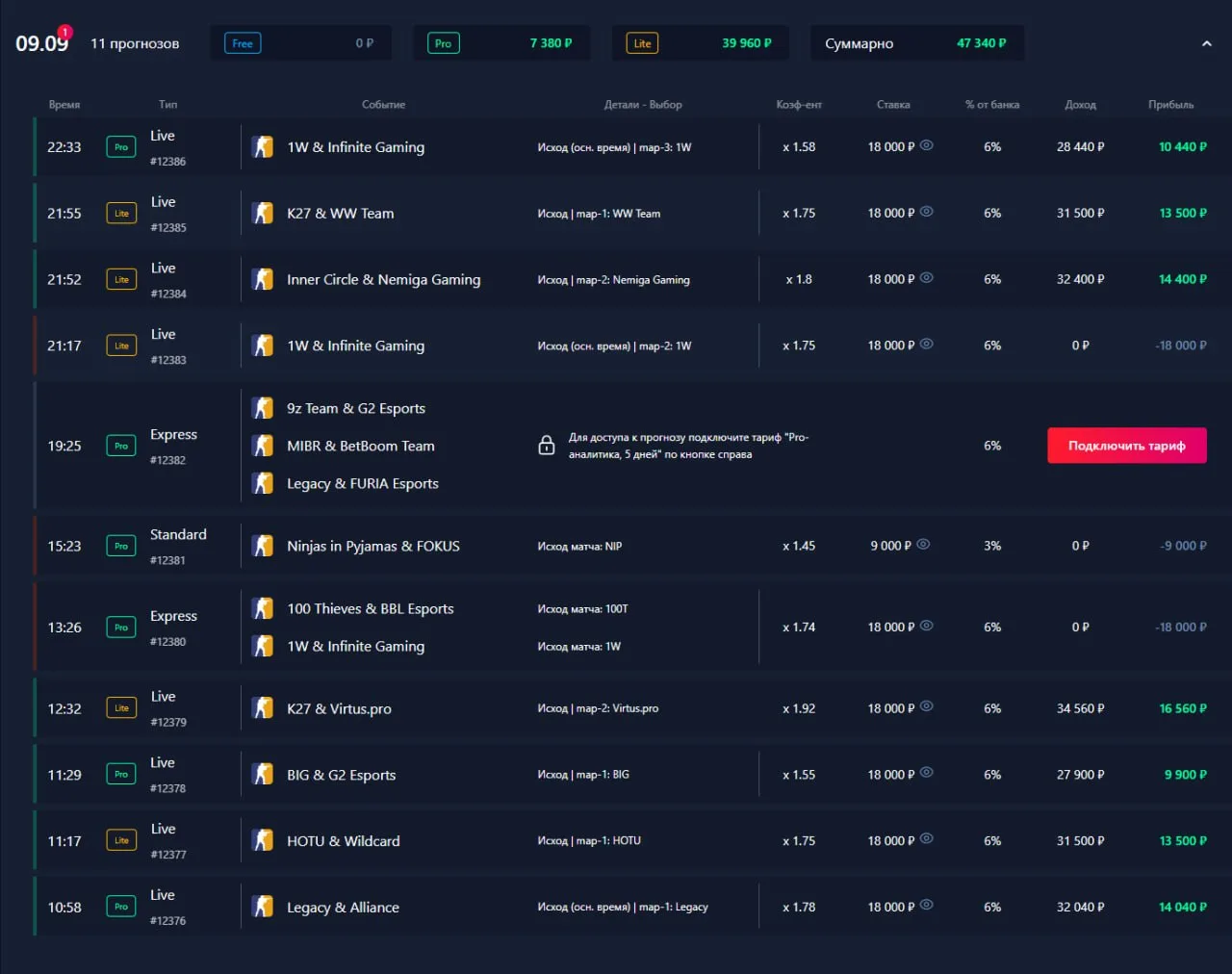Click the 1W & Infinite Gaming icon in express #12380
Image resolution: width=1232 pixels, height=974 pixels.
pos(263,646)
